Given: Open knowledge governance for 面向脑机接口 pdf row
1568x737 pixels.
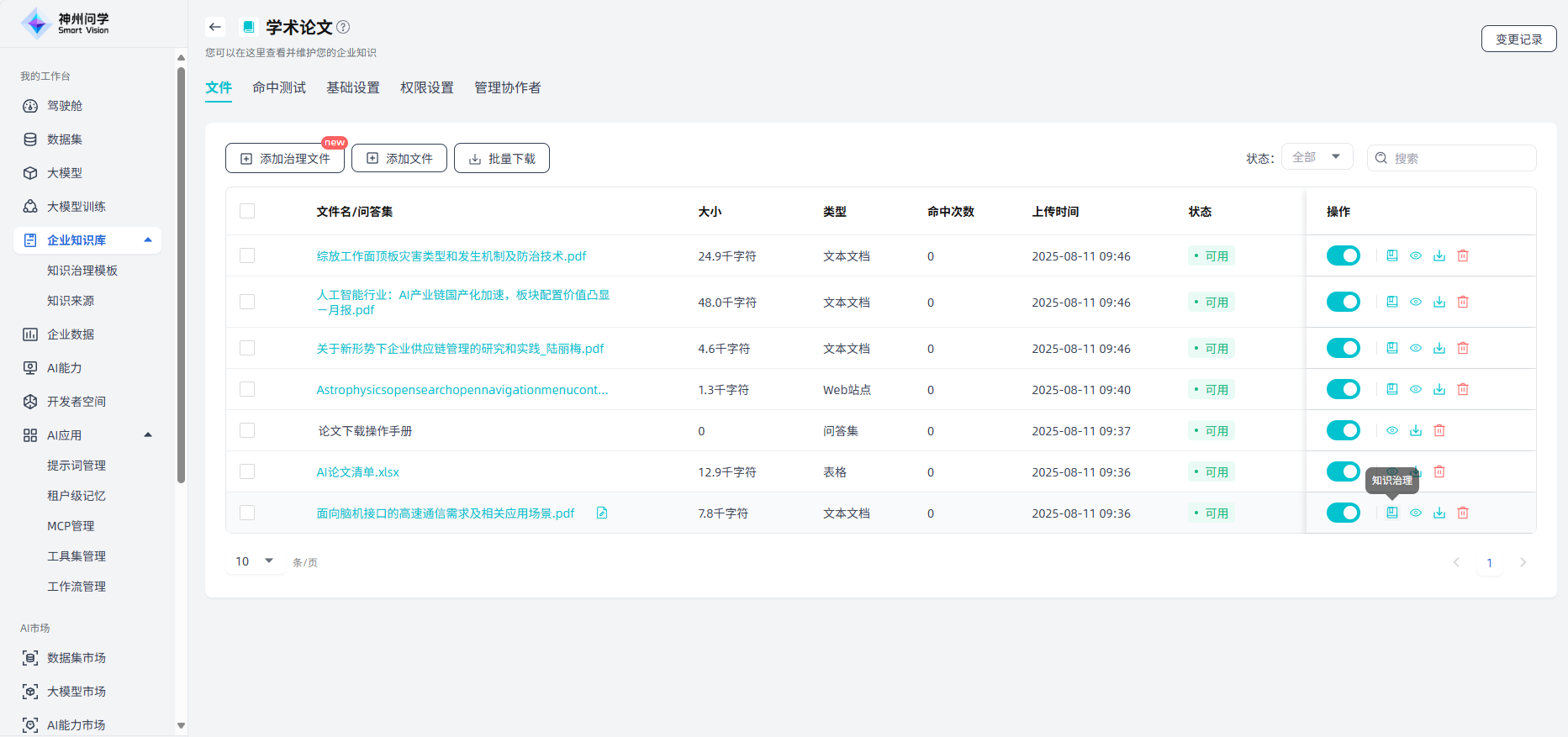Looking at the screenshot, I should pyautogui.click(x=1392, y=513).
